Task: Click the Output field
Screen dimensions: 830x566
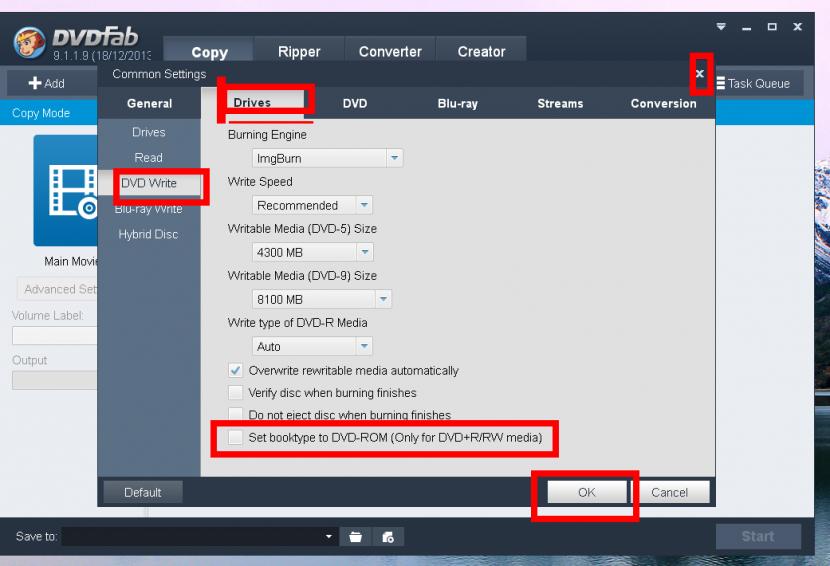Action: (x=55, y=380)
